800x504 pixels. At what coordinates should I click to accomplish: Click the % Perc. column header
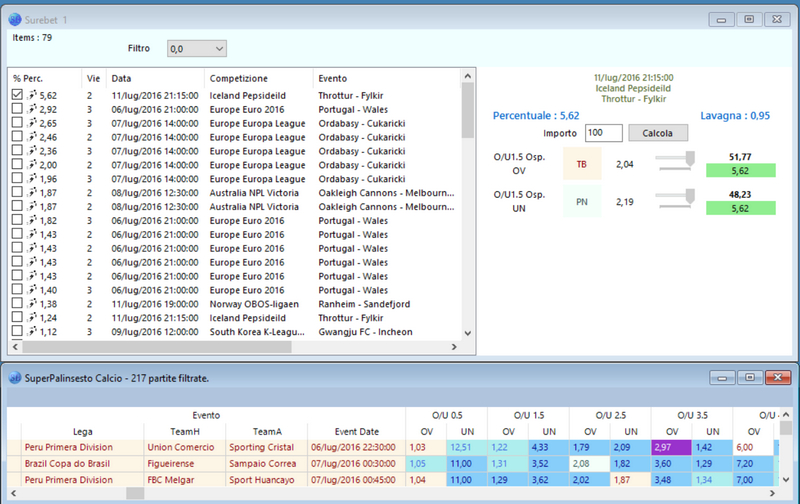[30, 78]
